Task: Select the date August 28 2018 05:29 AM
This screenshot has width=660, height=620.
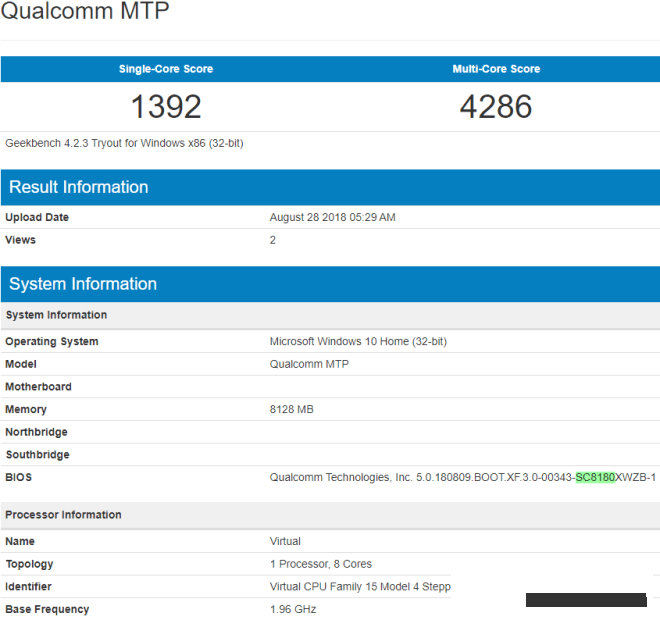Action: click(x=333, y=217)
